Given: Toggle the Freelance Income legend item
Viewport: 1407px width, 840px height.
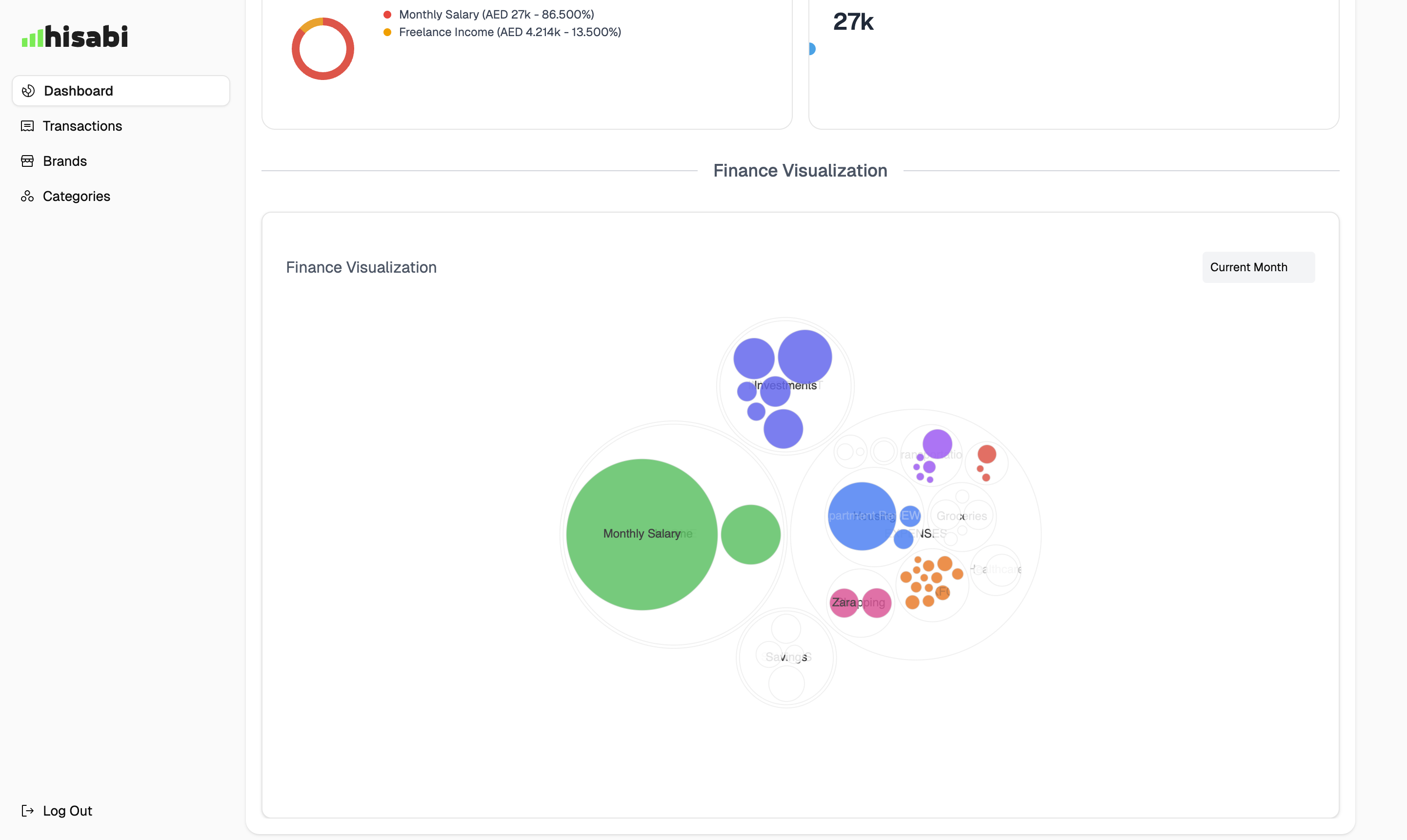Looking at the screenshot, I should [x=509, y=32].
